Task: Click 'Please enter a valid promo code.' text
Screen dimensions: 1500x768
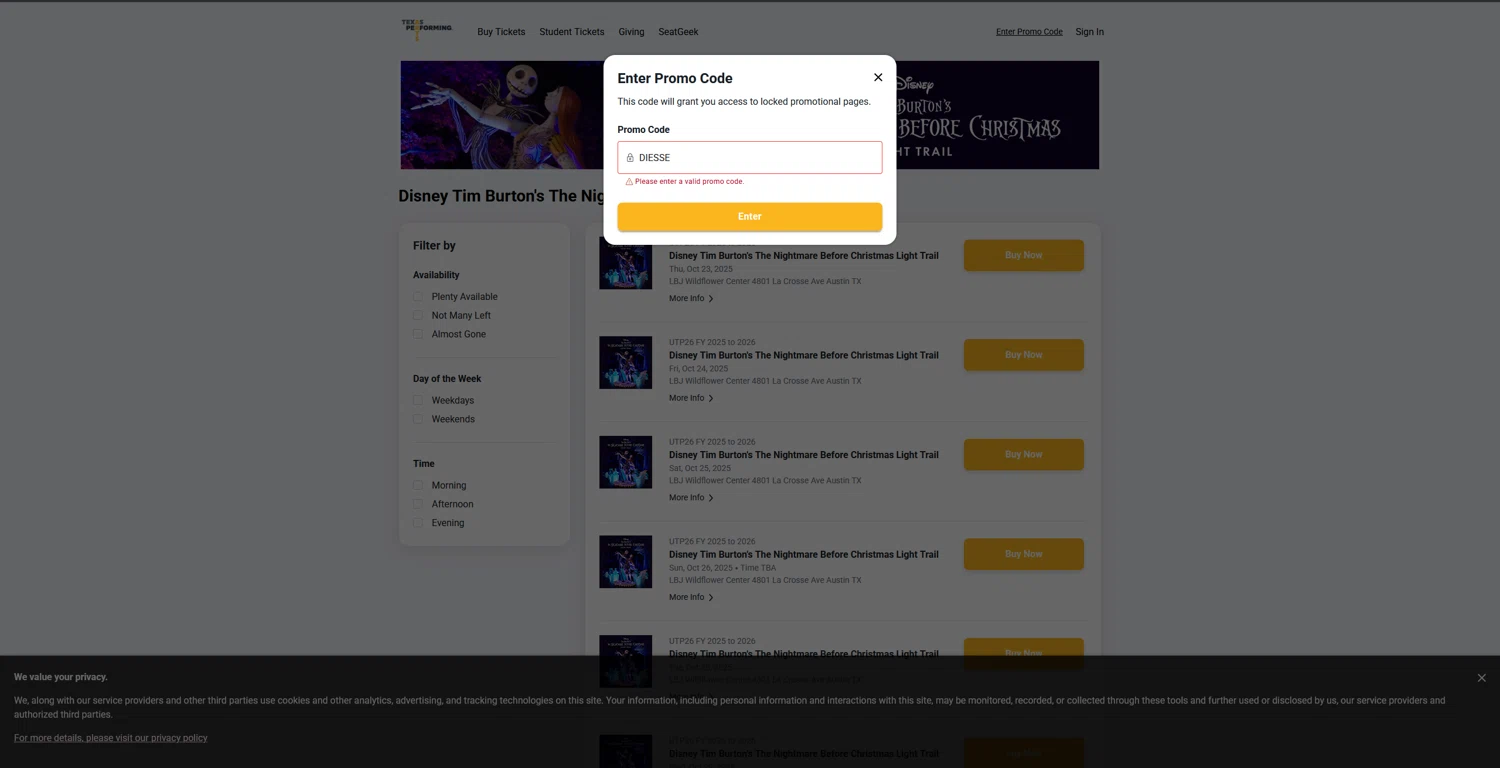Action: (689, 182)
